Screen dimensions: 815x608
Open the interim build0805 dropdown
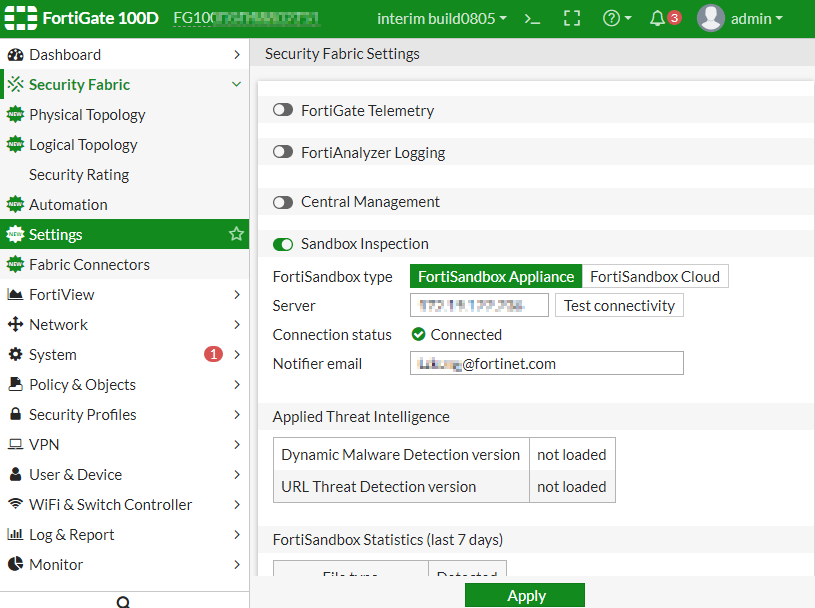point(442,19)
